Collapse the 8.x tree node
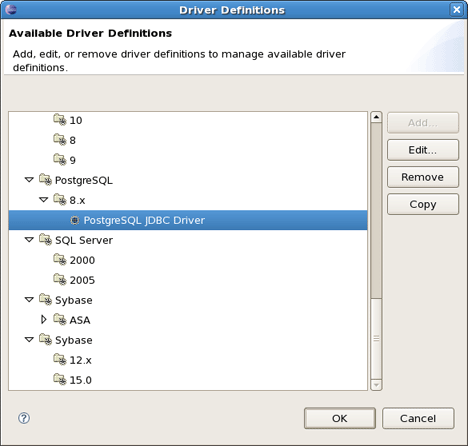 [x=44, y=200]
